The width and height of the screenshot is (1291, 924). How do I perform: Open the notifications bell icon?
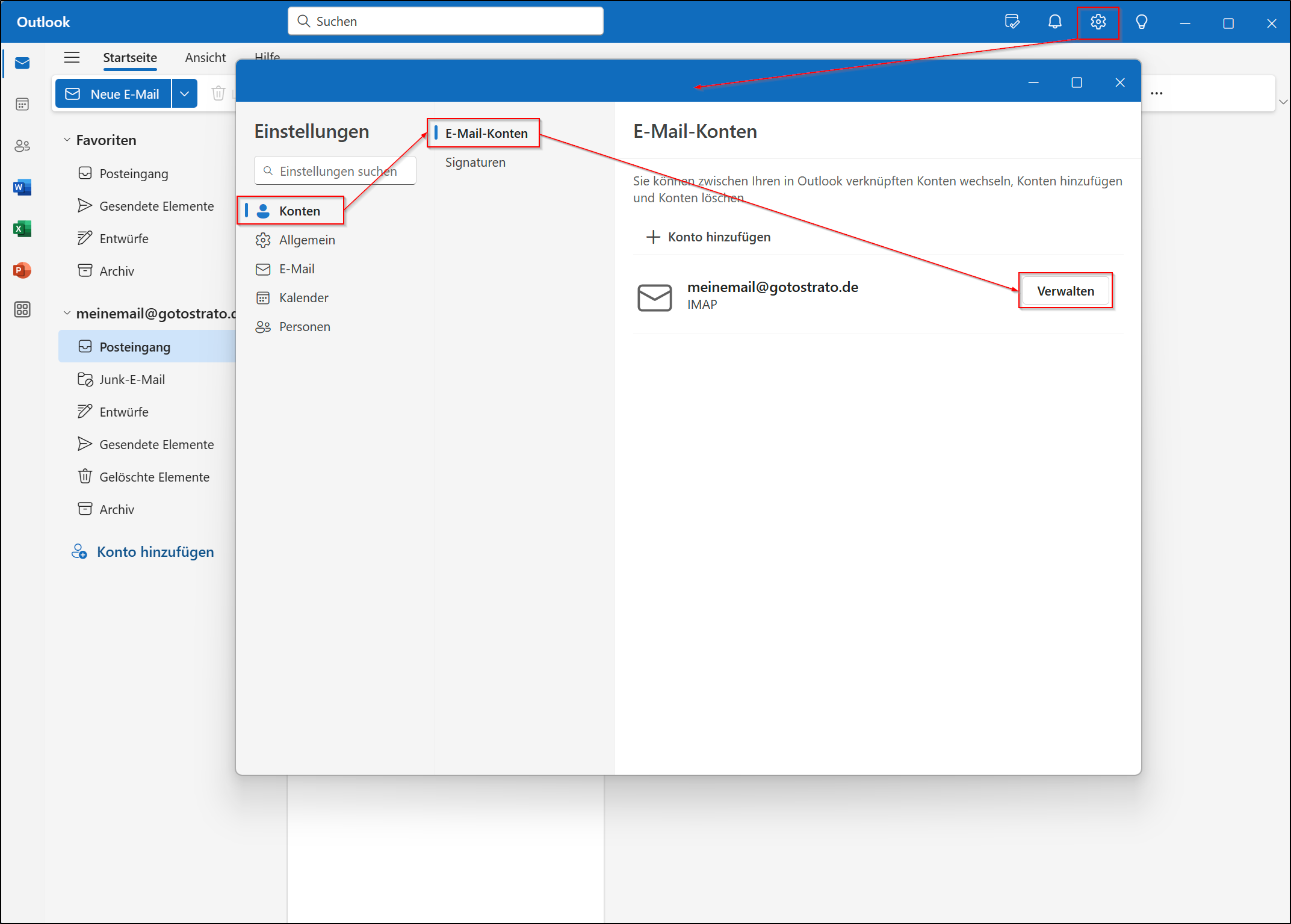(x=1054, y=22)
